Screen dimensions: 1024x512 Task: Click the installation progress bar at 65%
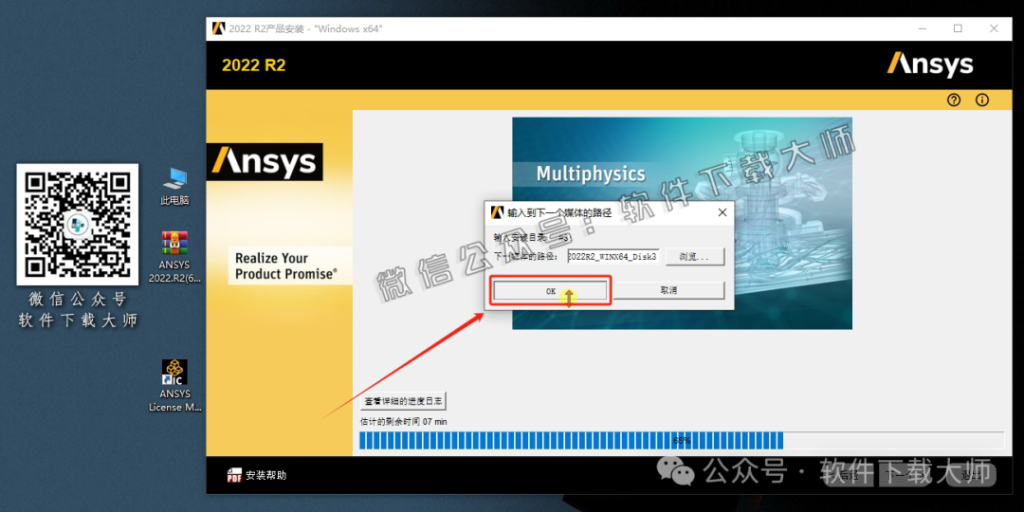pyautogui.click(x=681, y=441)
